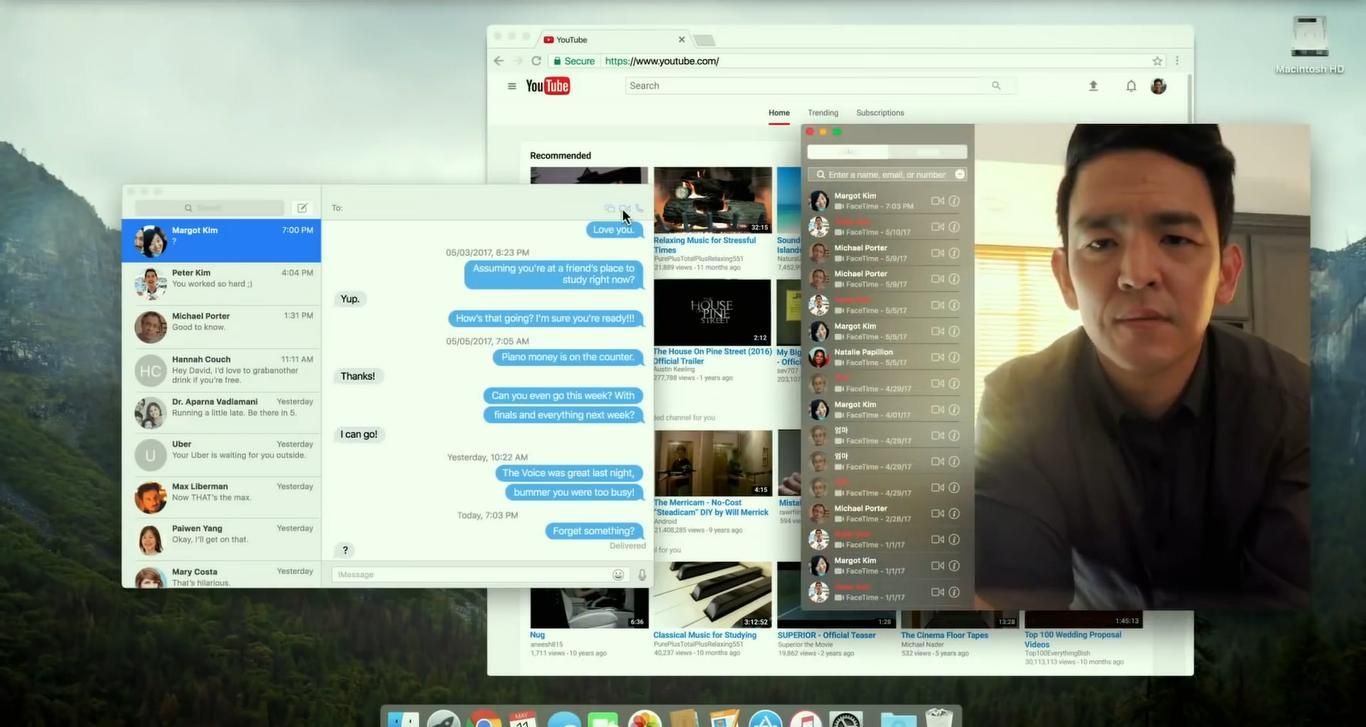Open YouTube account avatar menu

pos(1158,86)
